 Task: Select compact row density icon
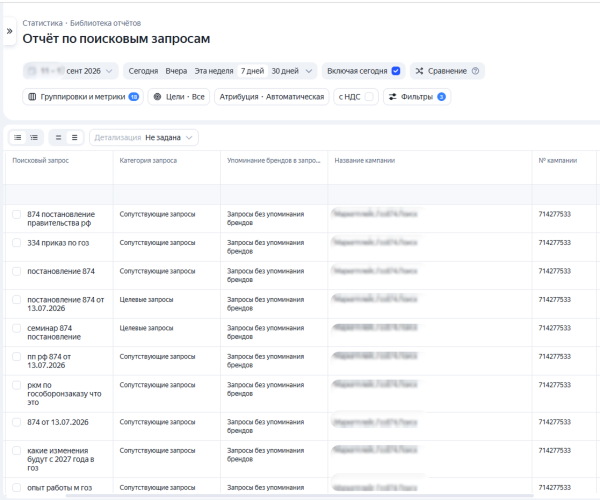59,137
